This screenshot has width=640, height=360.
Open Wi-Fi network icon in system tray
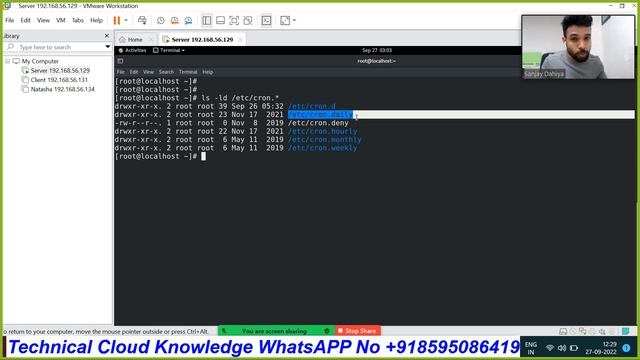click(550, 348)
